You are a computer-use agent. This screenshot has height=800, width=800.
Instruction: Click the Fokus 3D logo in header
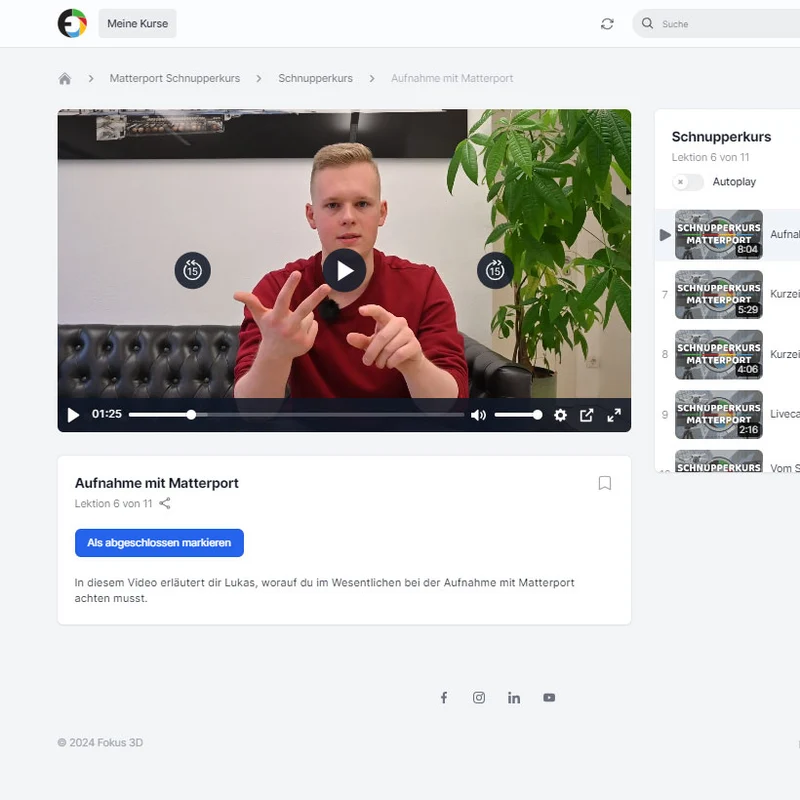click(x=72, y=23)
